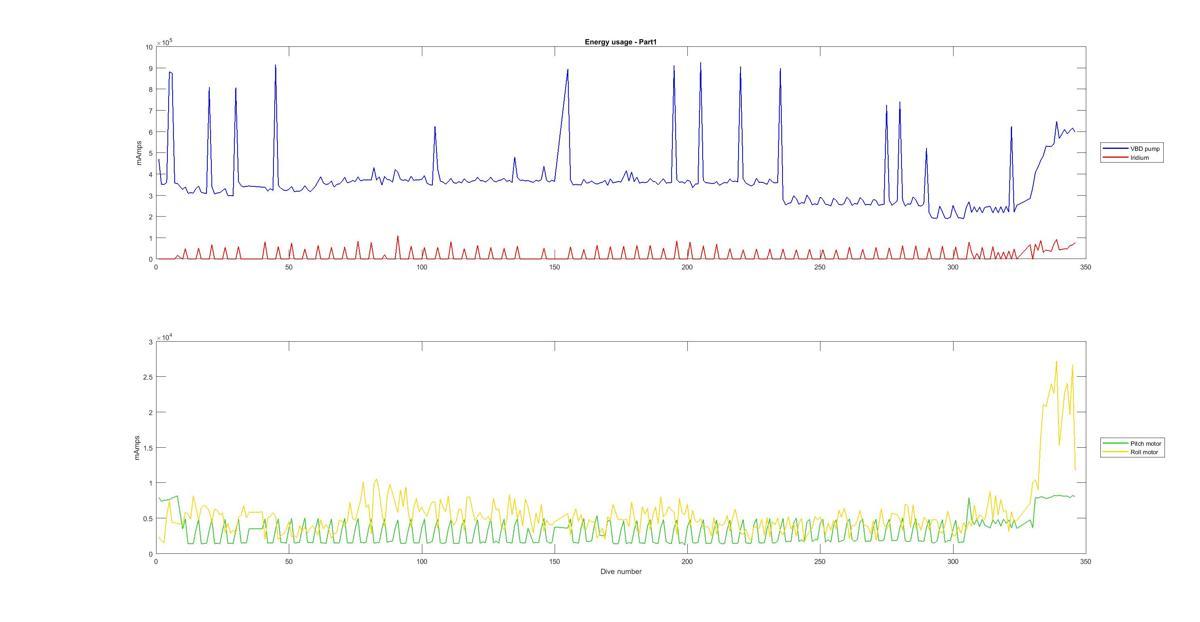Image resolution: width=1200 pixels, height=622 pixels.
Task: Click the 'Pitch motor' legend label
Action: [x=1146, y=443]
